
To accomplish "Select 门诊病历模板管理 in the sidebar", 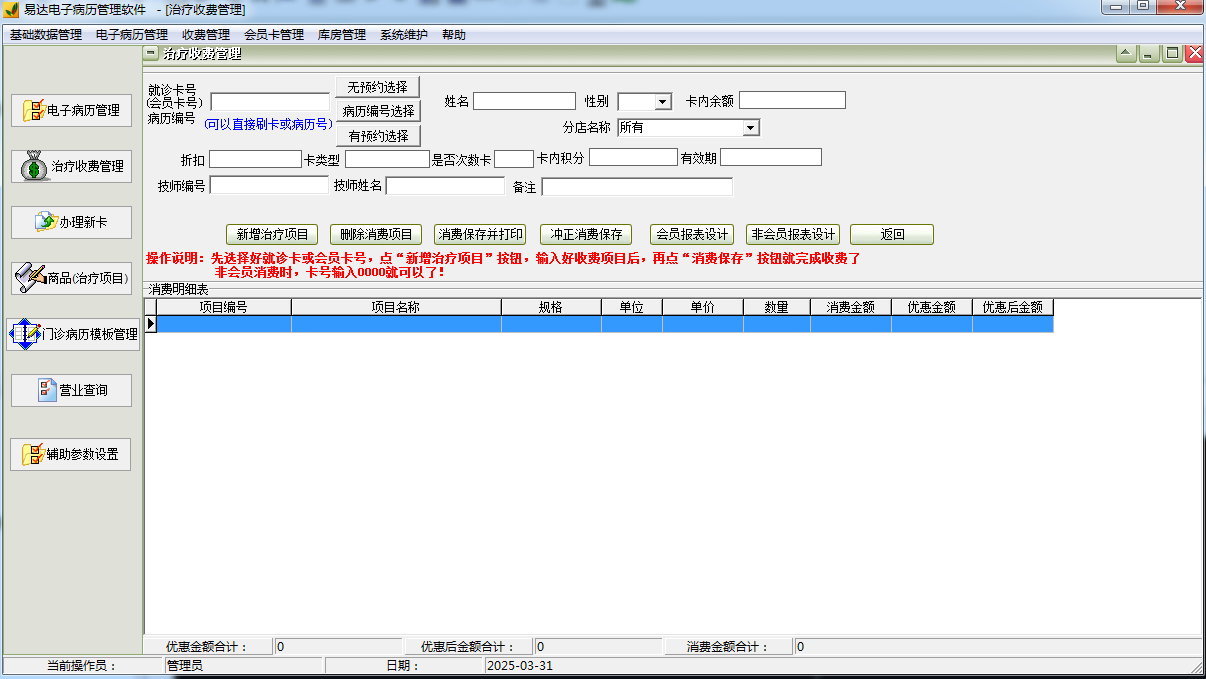I will coord(70,334).
